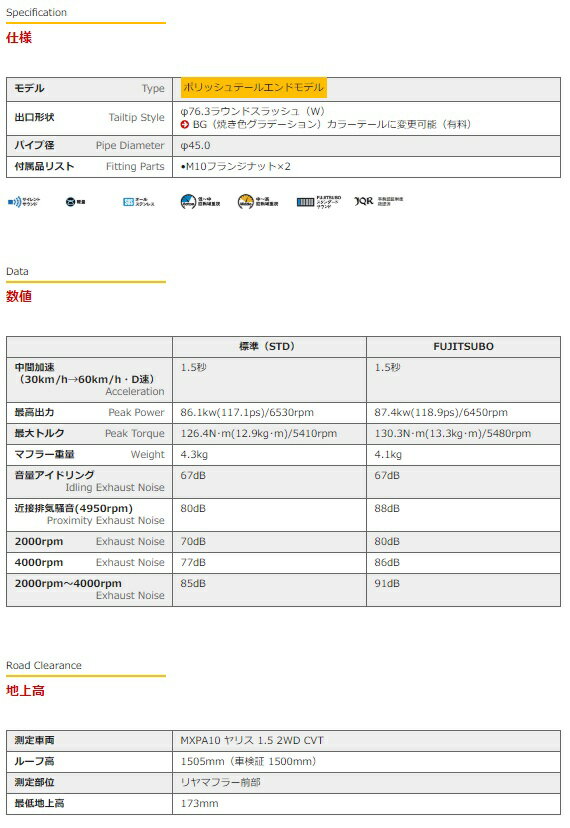Click the red 仕様 section heading
The width and height of the screenshot is (570, 828).
19,37
